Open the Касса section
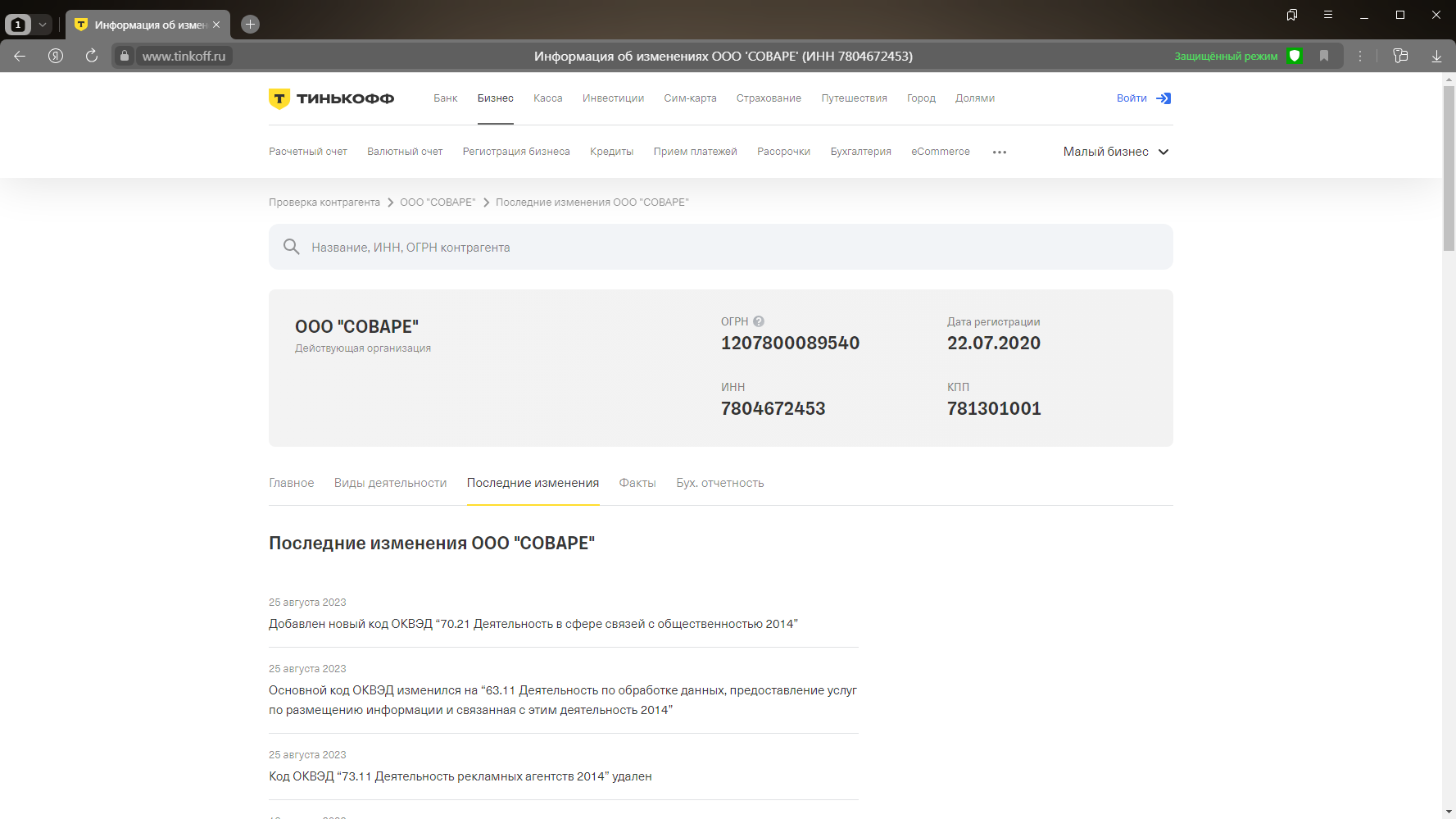The height and width of the screenshot is (819, 1456). point(548,98)
